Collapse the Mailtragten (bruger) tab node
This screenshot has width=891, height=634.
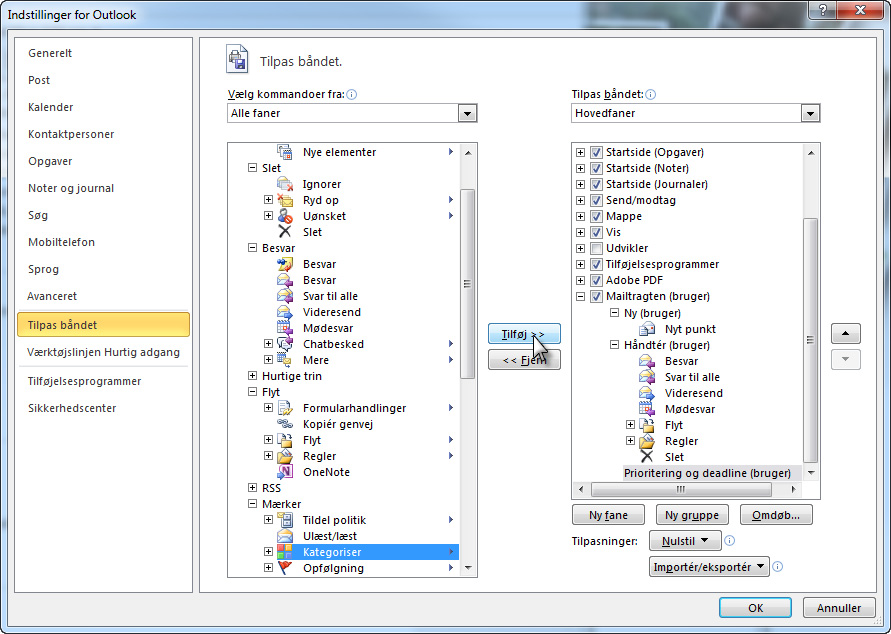(580, 296)
